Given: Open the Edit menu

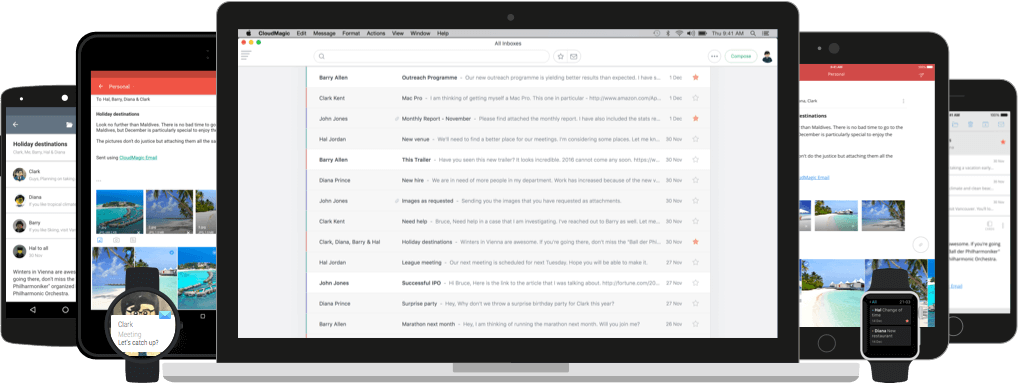Looking at the screenshot, I should (x=301, y=33).
